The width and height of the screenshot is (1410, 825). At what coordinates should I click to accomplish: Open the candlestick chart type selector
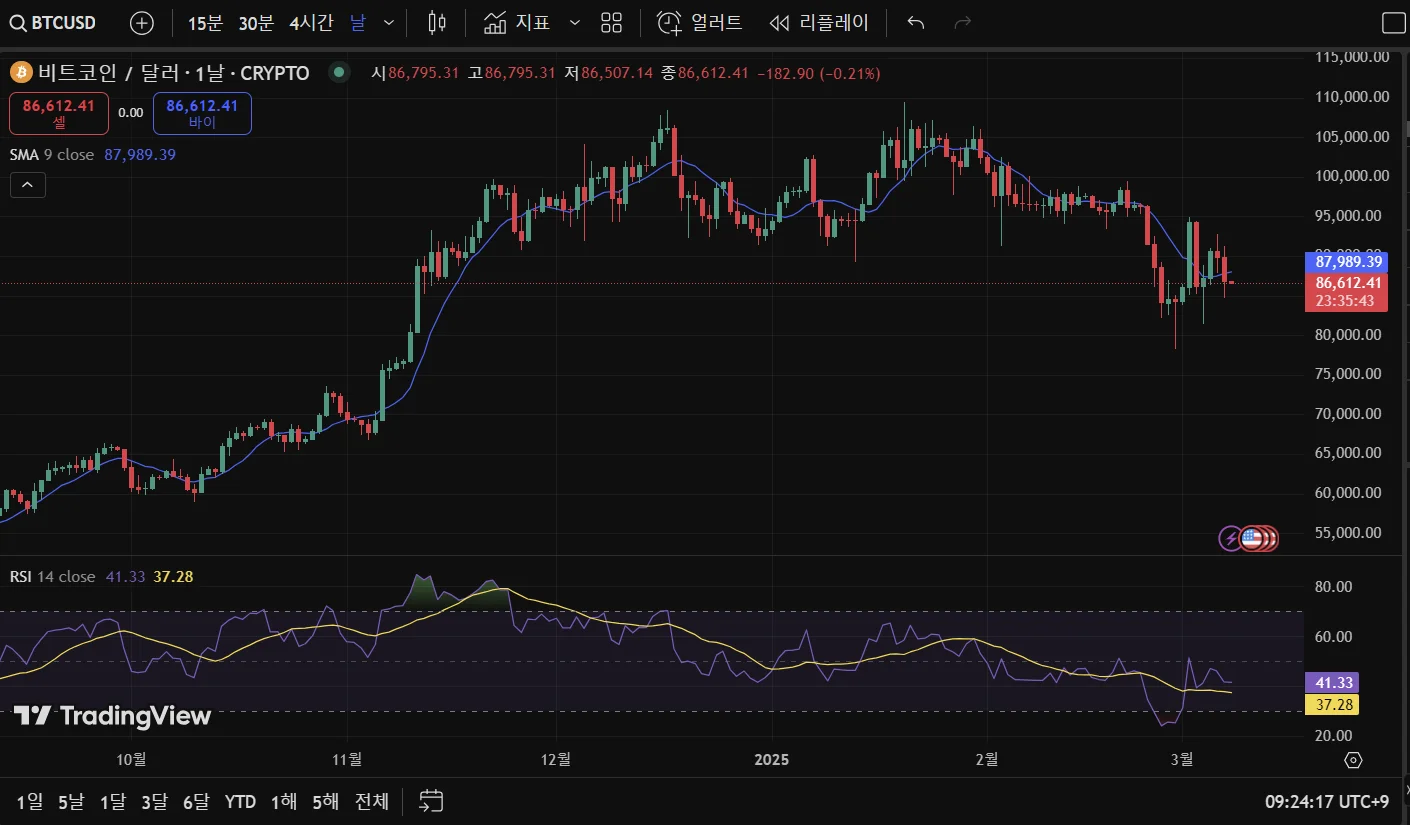point(437,22)
